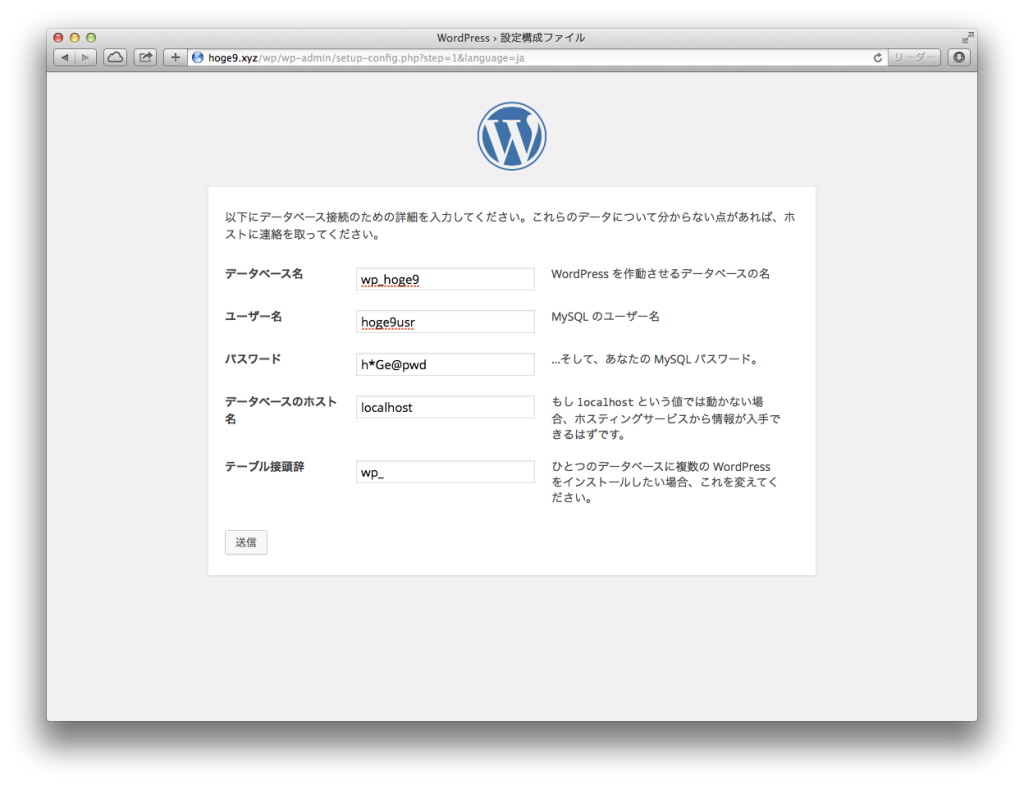
Task: Click the site globe icon in address bar
Action: click(x=197, y=57)
